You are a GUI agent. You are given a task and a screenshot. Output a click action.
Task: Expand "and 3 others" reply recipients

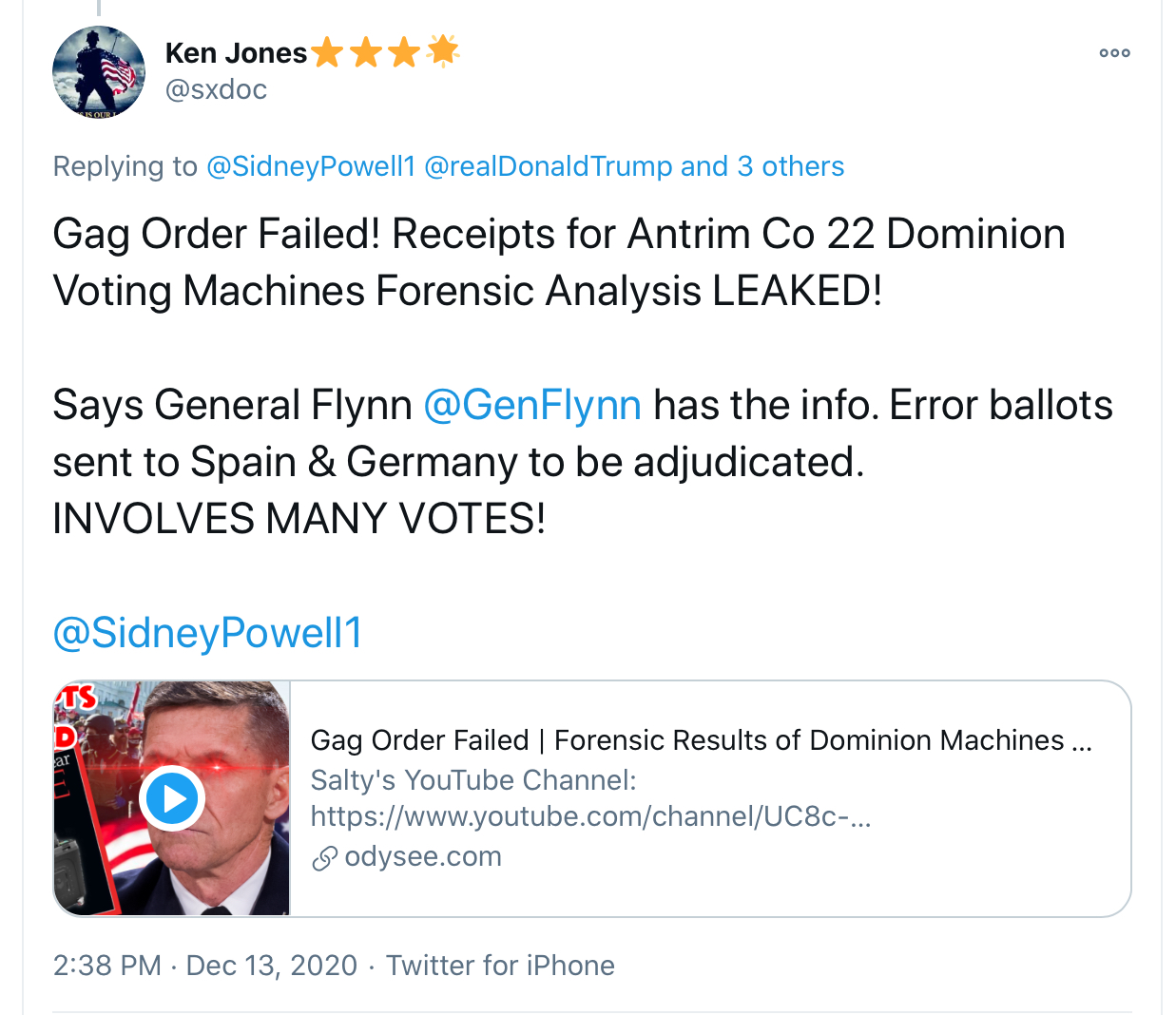pos(762,166)
